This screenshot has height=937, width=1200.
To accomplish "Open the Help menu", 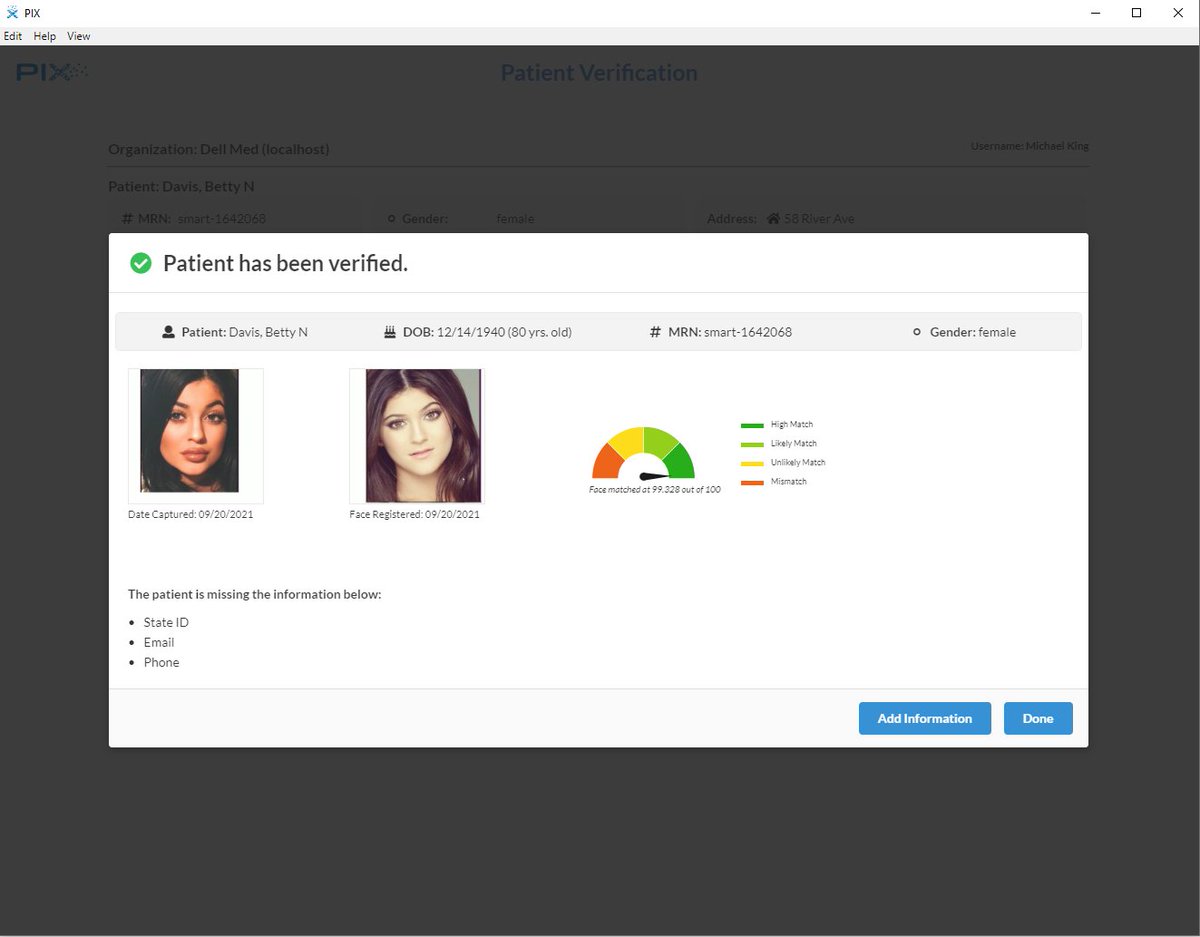I will tap(45, 36).
